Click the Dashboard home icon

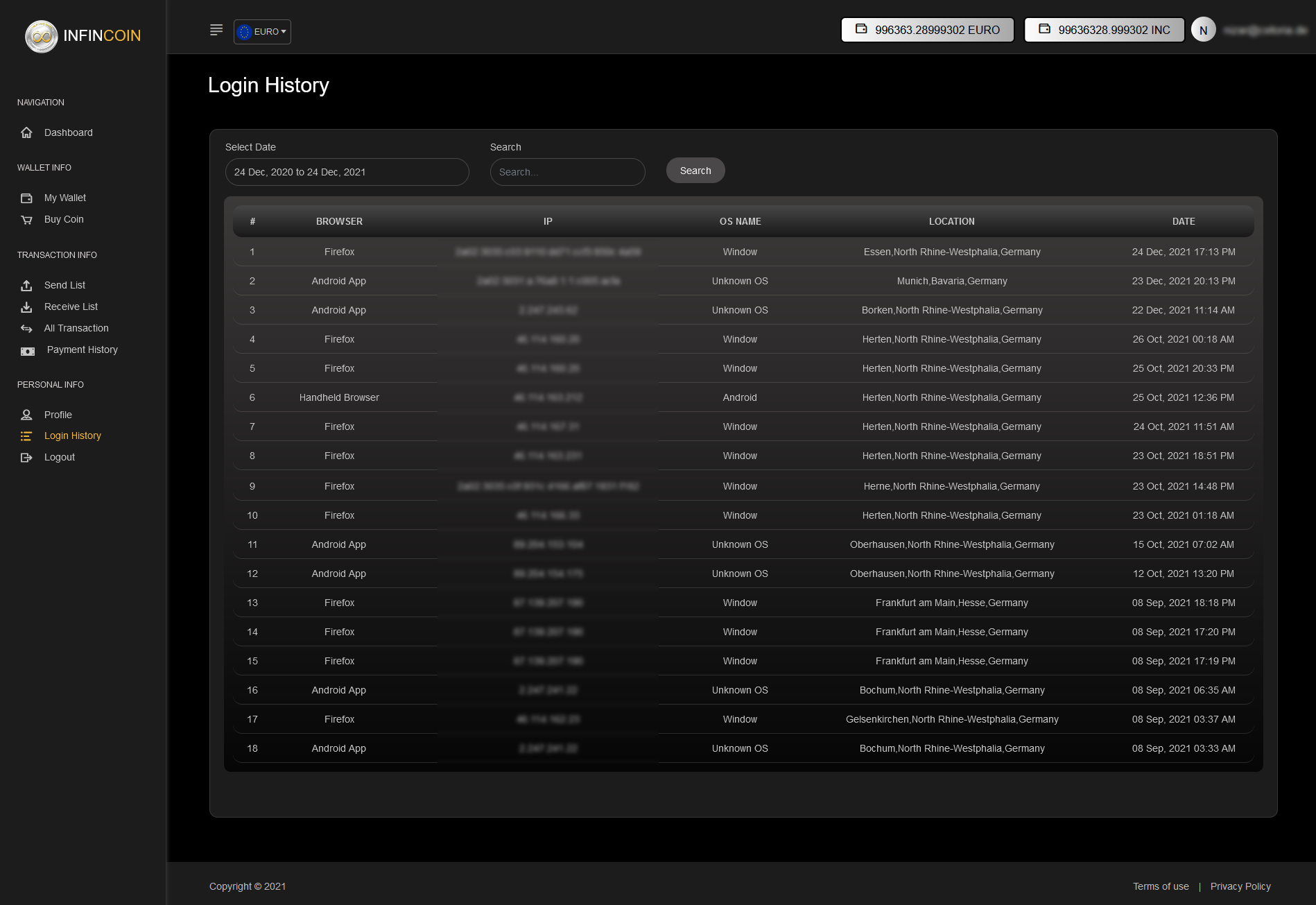pyautogui.click(x=26, y=132)
